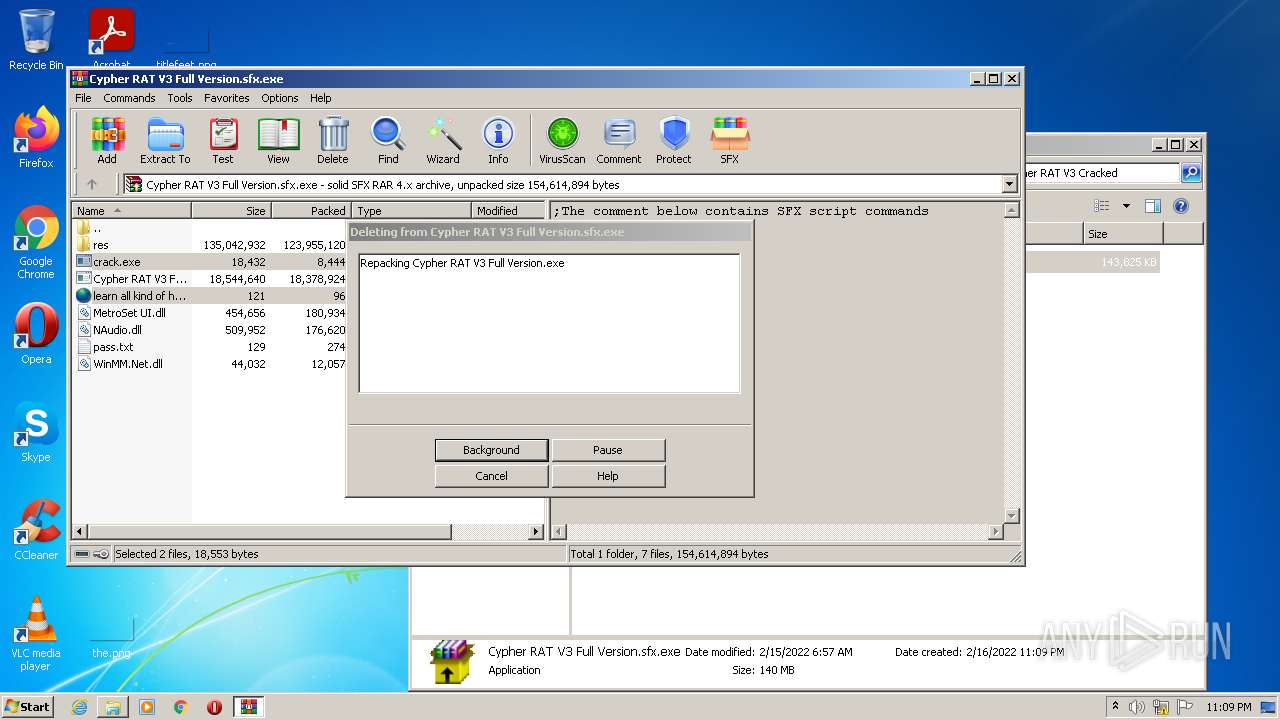The height and width of the screenshot is (720, 1280).
Task: Click the drive/key status bar icon
Action: tap(91, 554)
